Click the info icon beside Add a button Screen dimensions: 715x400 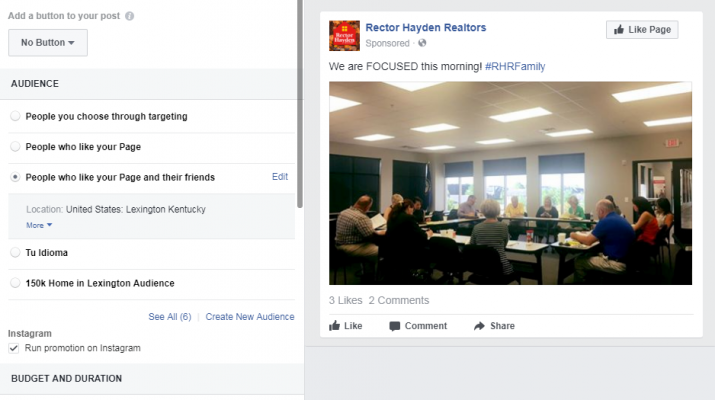tap(130, 16)
